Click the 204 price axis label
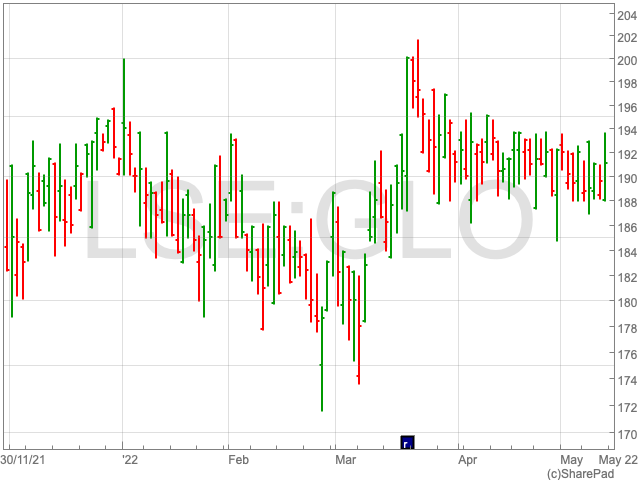Viewport: 640px width, 480px height. coord(626,12)
